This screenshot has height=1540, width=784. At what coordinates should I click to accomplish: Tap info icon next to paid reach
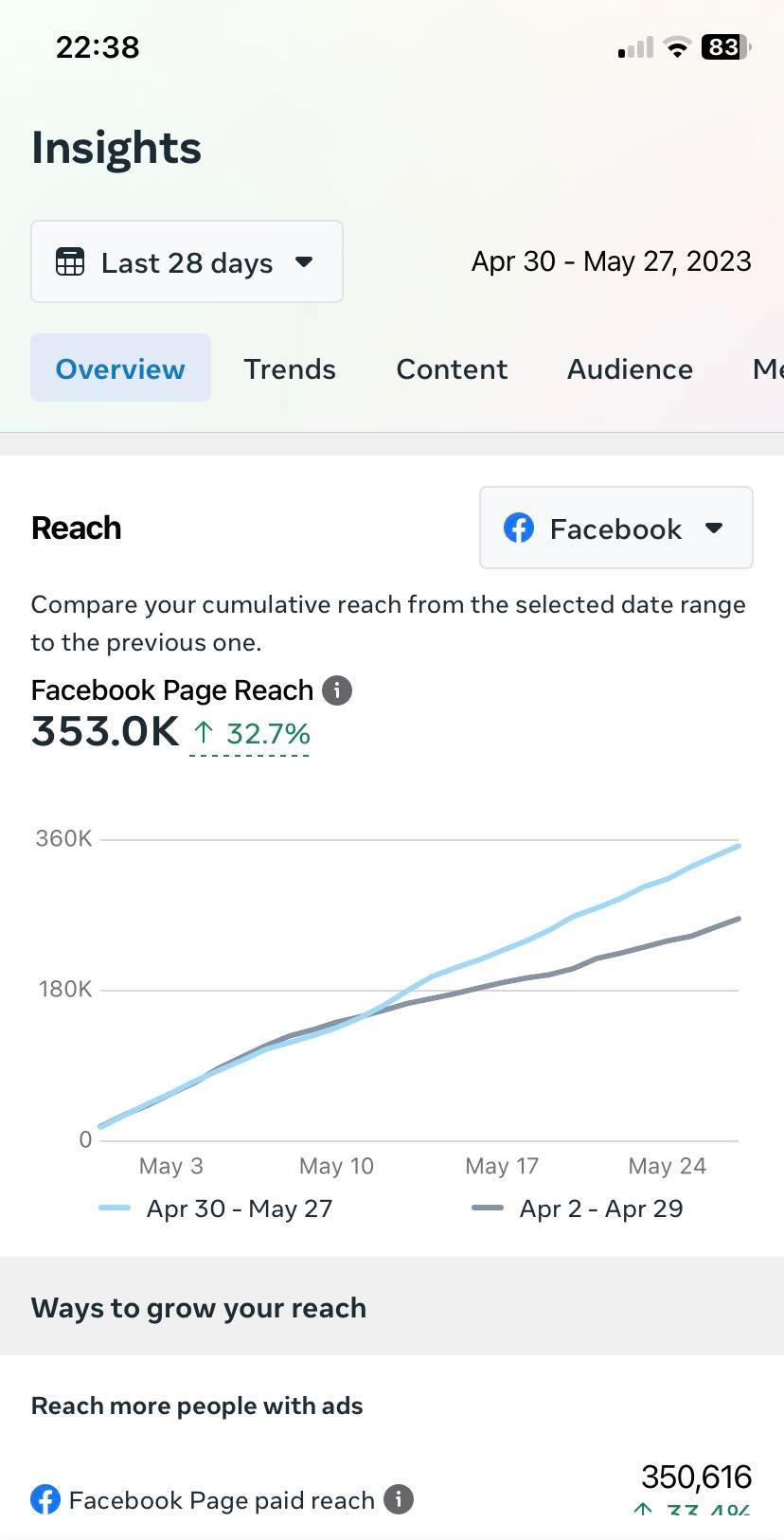point(399,1499)
